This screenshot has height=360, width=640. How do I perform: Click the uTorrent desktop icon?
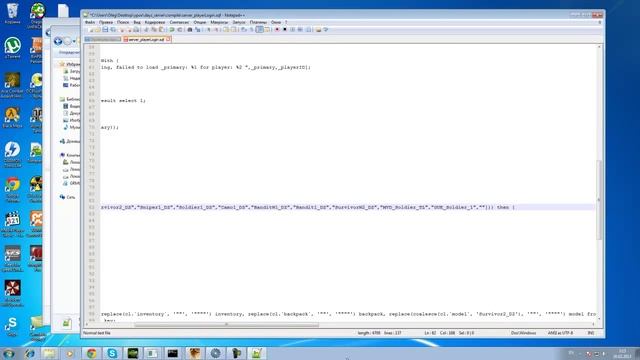[x=12, y=48]
